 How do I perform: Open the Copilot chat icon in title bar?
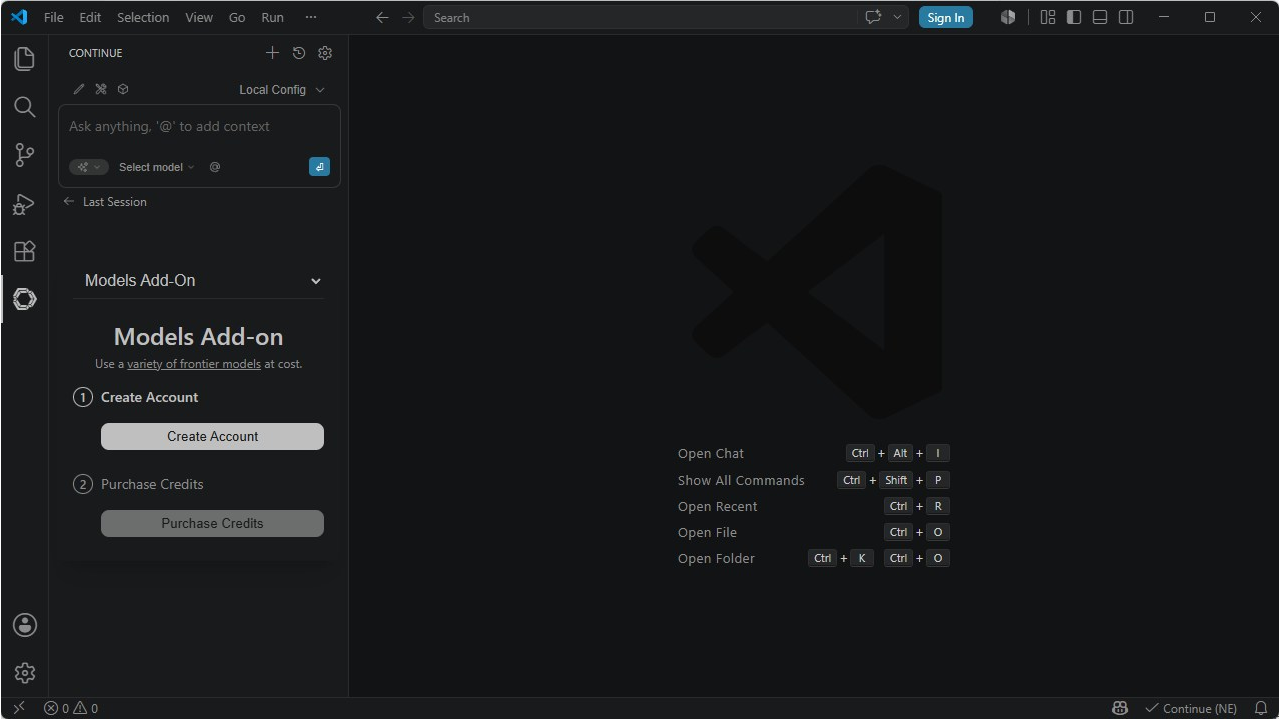point(873,17)
